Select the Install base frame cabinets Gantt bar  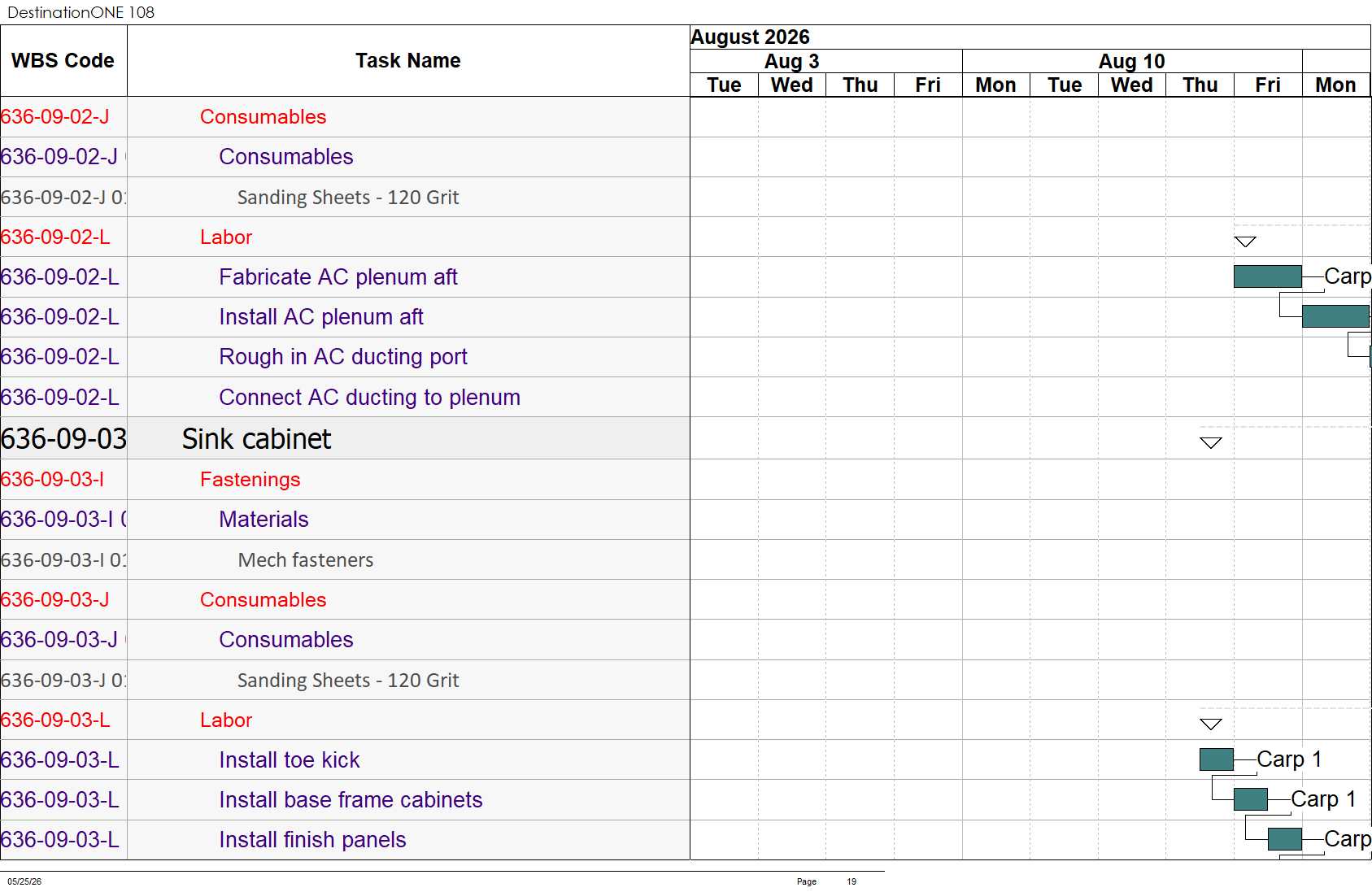click(1251, 799)
